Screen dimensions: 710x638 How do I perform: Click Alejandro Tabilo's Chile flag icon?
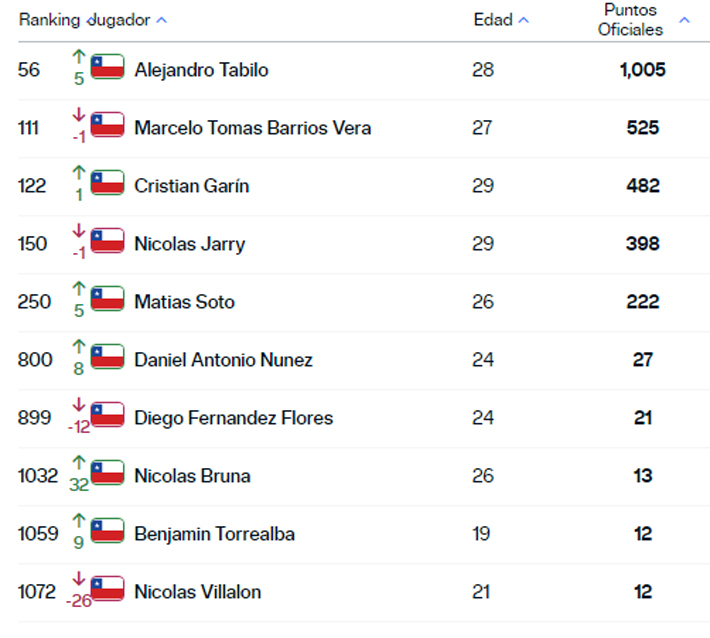point(107,67)
